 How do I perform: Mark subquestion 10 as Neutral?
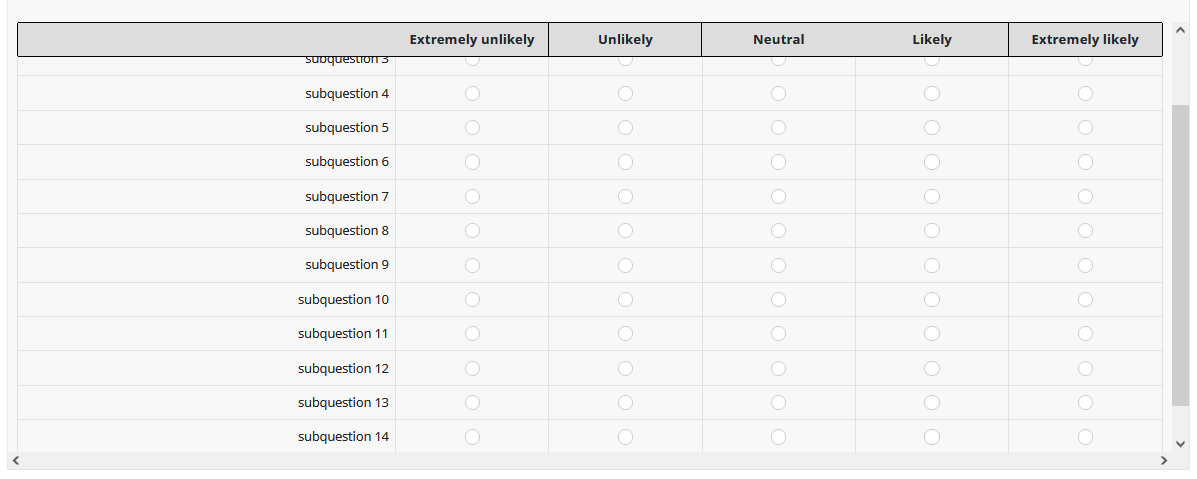pyautogui.click(x=778, y=299)
